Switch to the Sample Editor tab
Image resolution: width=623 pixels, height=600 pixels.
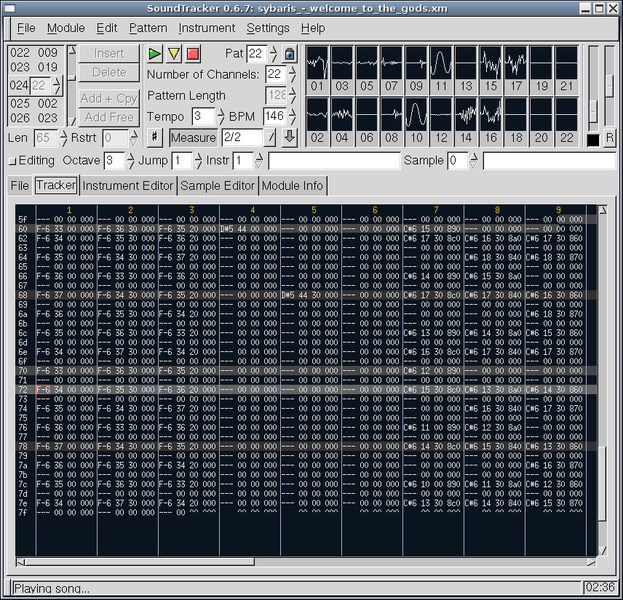(x=218, y=186)
